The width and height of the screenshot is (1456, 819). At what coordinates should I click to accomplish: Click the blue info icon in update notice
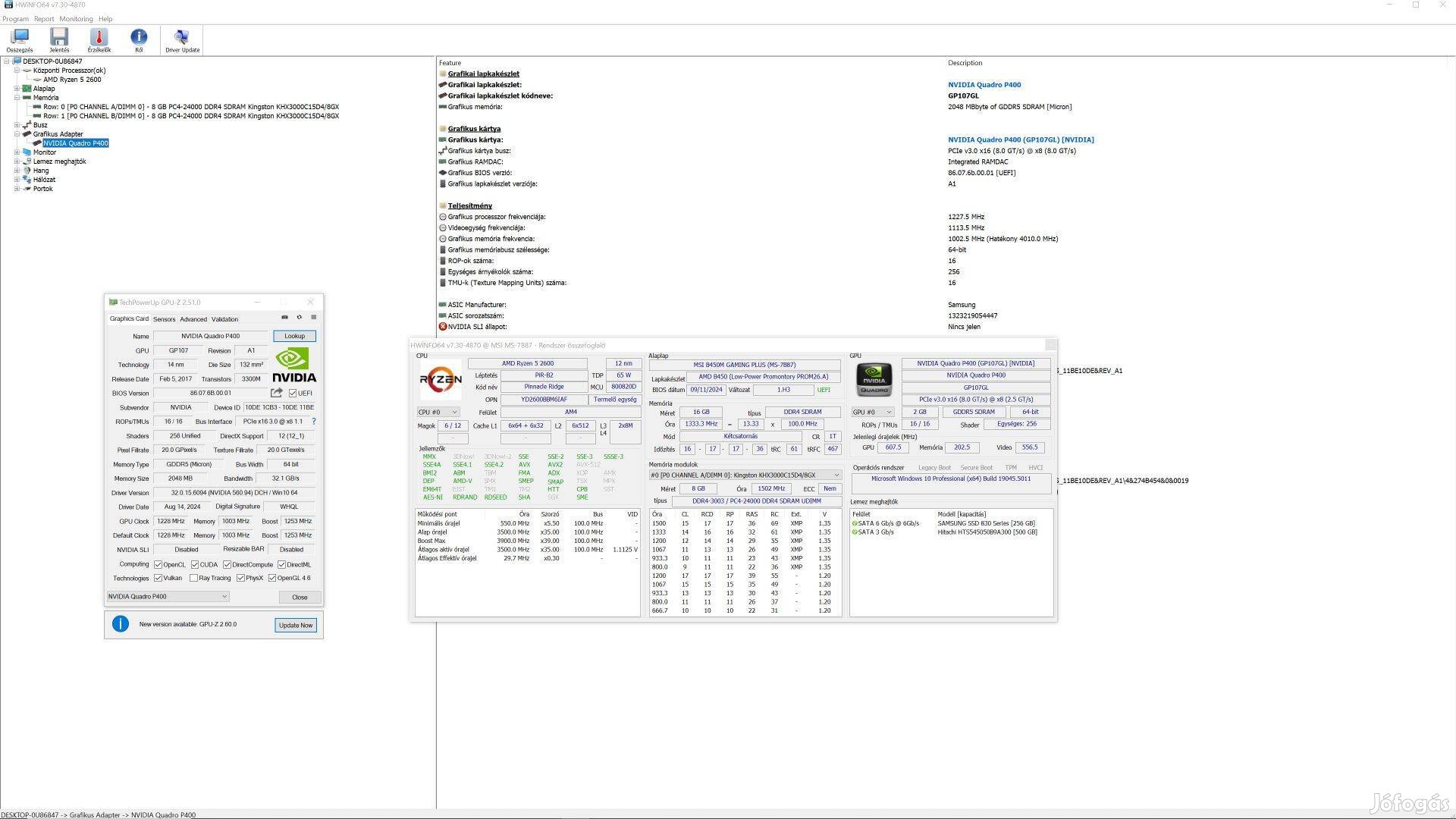pos(121,624)
